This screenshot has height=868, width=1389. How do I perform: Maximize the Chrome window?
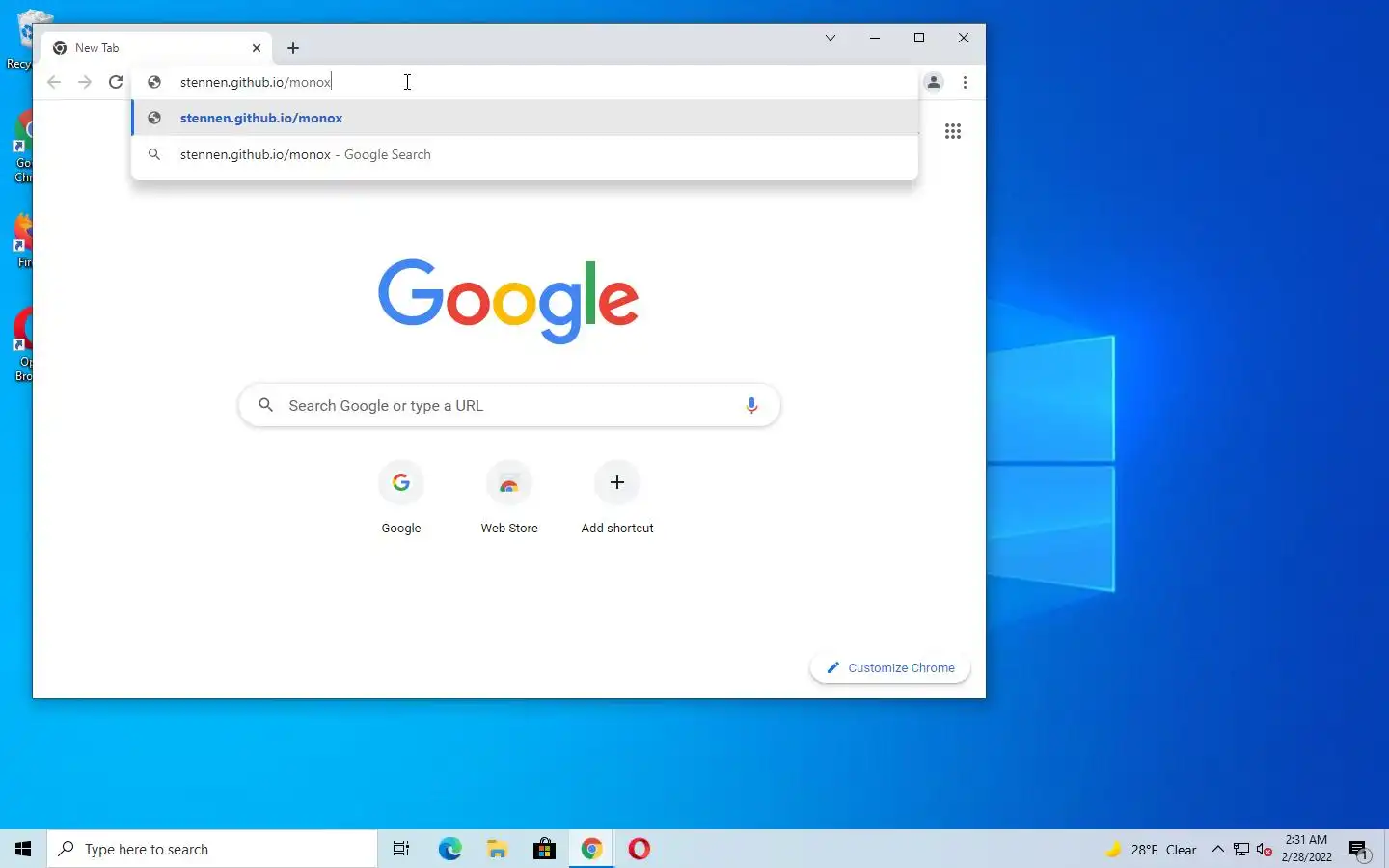pyautogui.click(x=919, y=38)
